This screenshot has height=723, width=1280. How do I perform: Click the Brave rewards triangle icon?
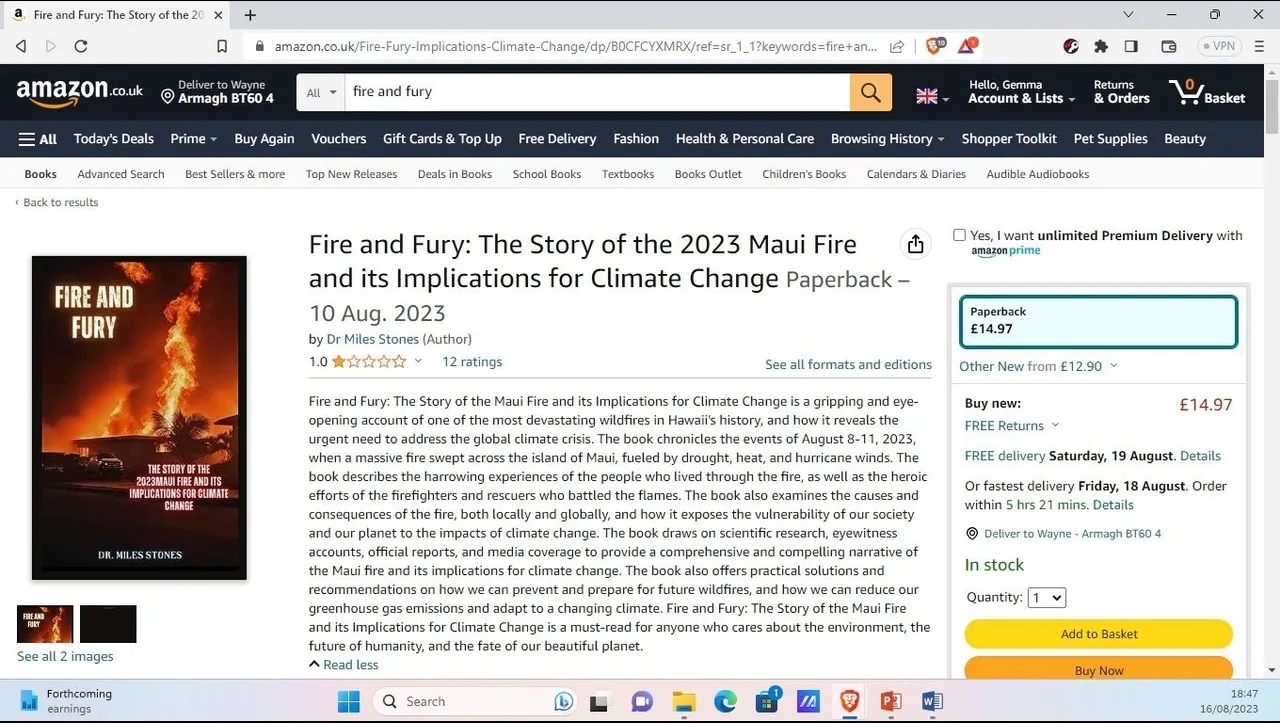point(967,46)
